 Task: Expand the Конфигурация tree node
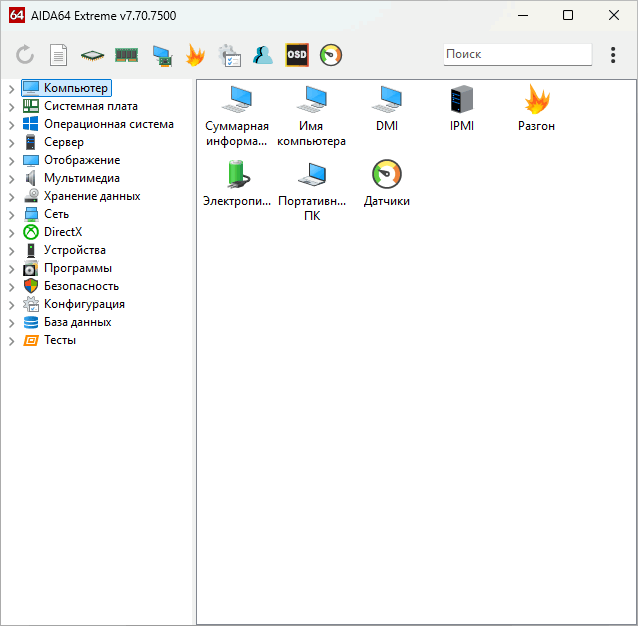click(12, 305)
